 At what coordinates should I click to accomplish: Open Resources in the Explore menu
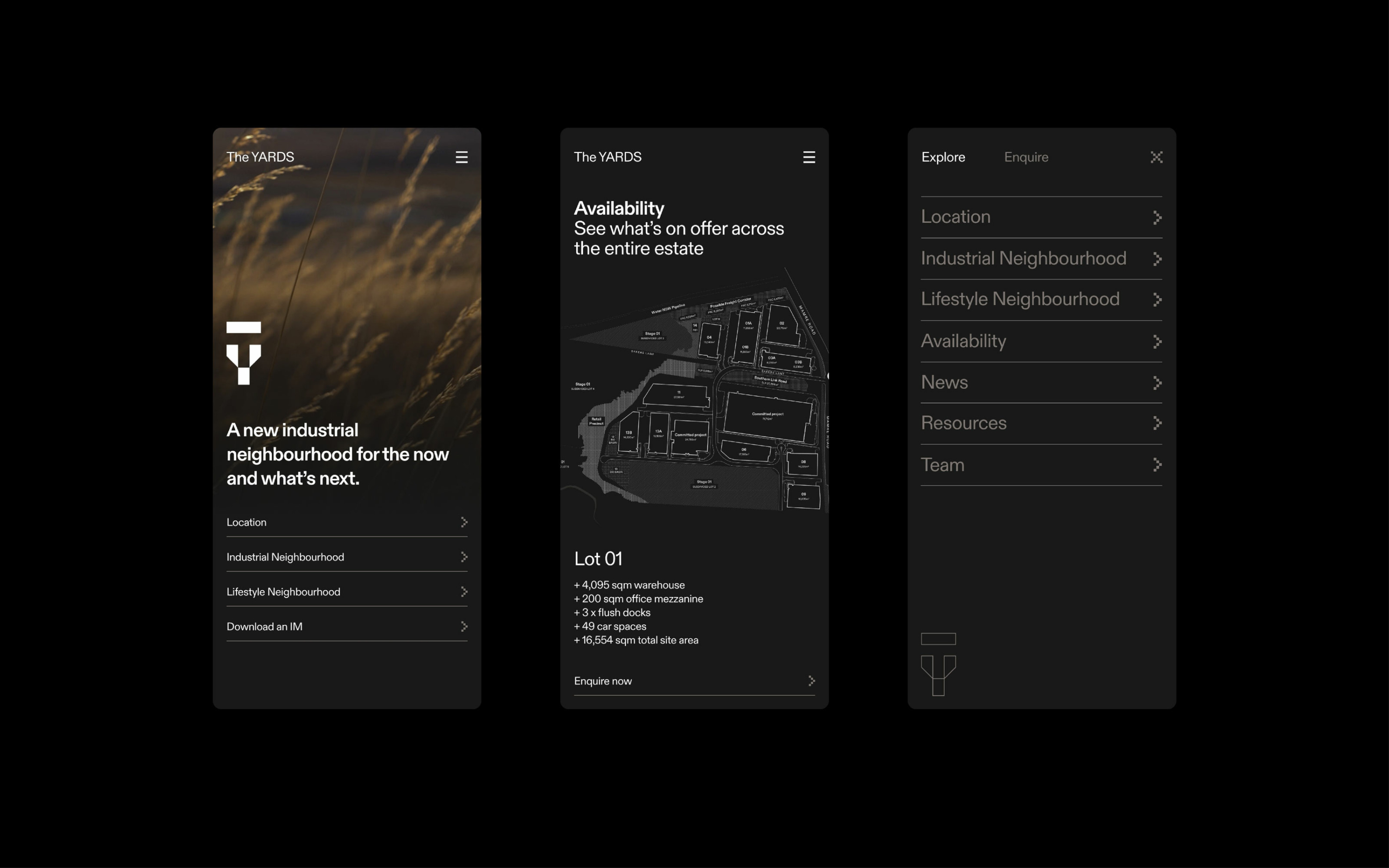[x=964, y=423]
